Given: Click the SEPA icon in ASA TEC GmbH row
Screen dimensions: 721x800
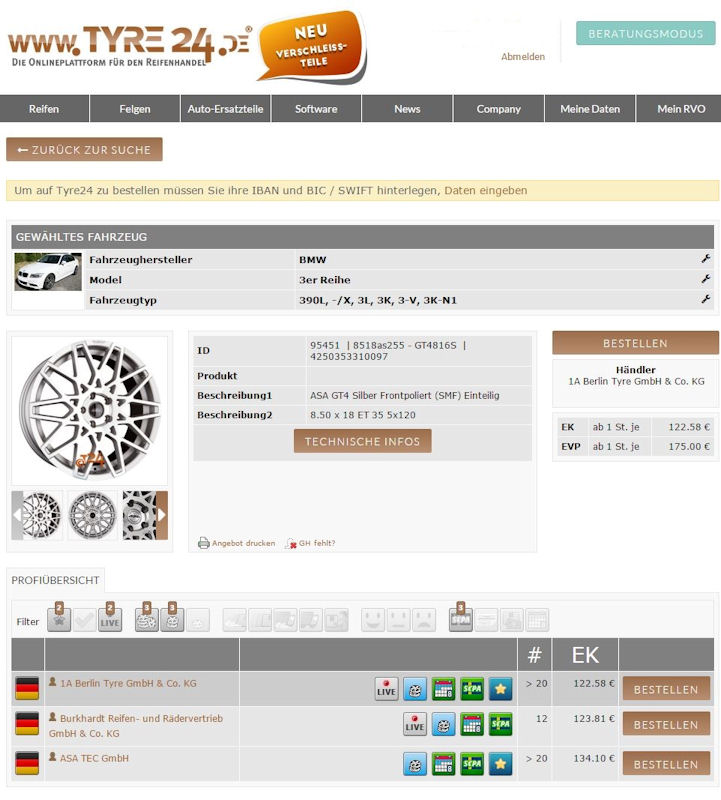Looking at the screenshot, I should [x=472, y=764].
